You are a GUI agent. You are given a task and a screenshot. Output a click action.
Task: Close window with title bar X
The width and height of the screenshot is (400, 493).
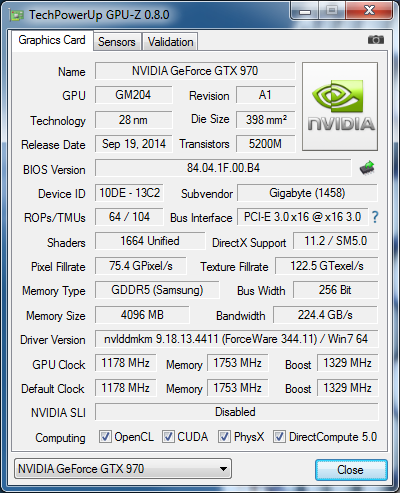point(369,11)
